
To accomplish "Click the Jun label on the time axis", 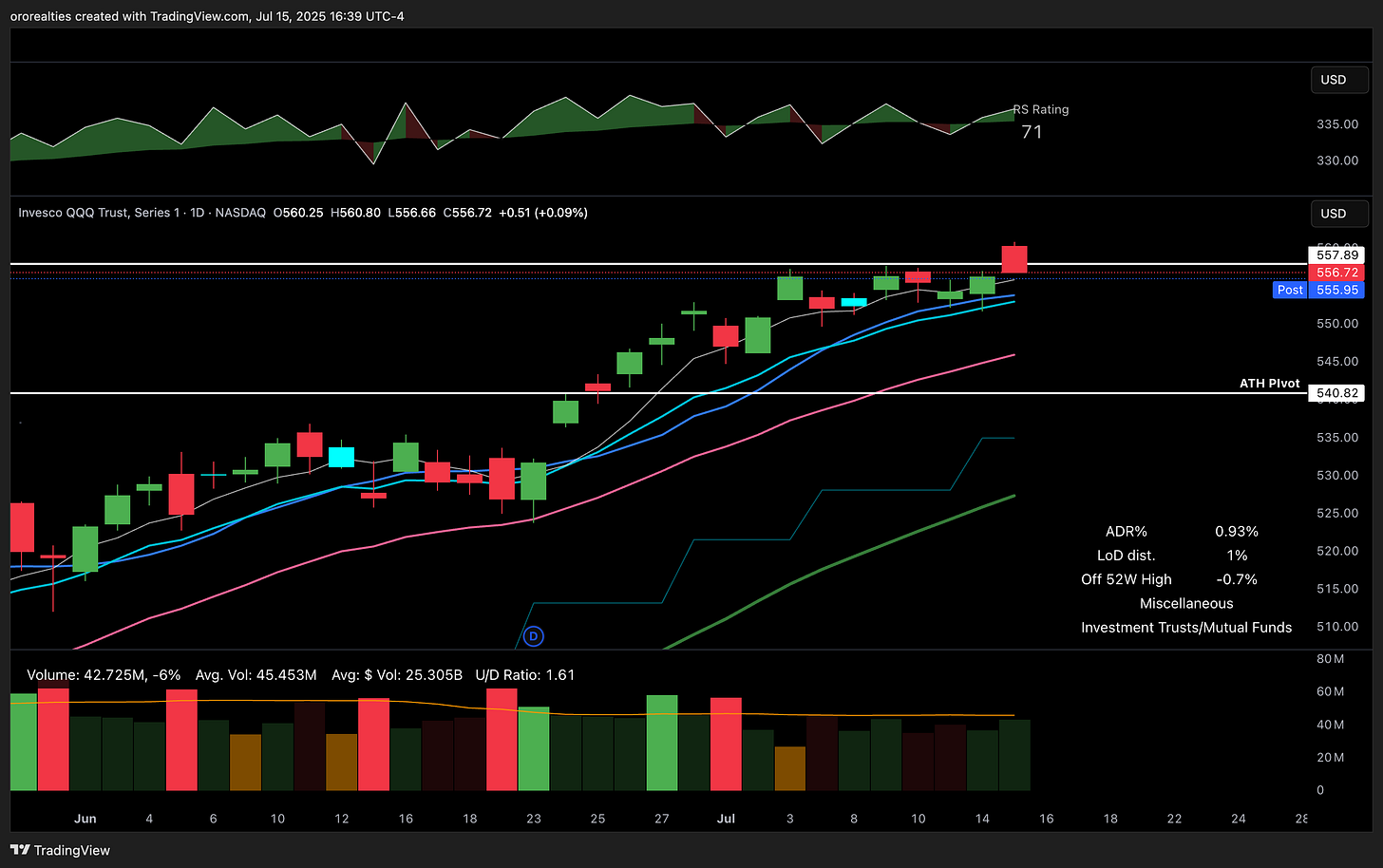I will (85, 819).
